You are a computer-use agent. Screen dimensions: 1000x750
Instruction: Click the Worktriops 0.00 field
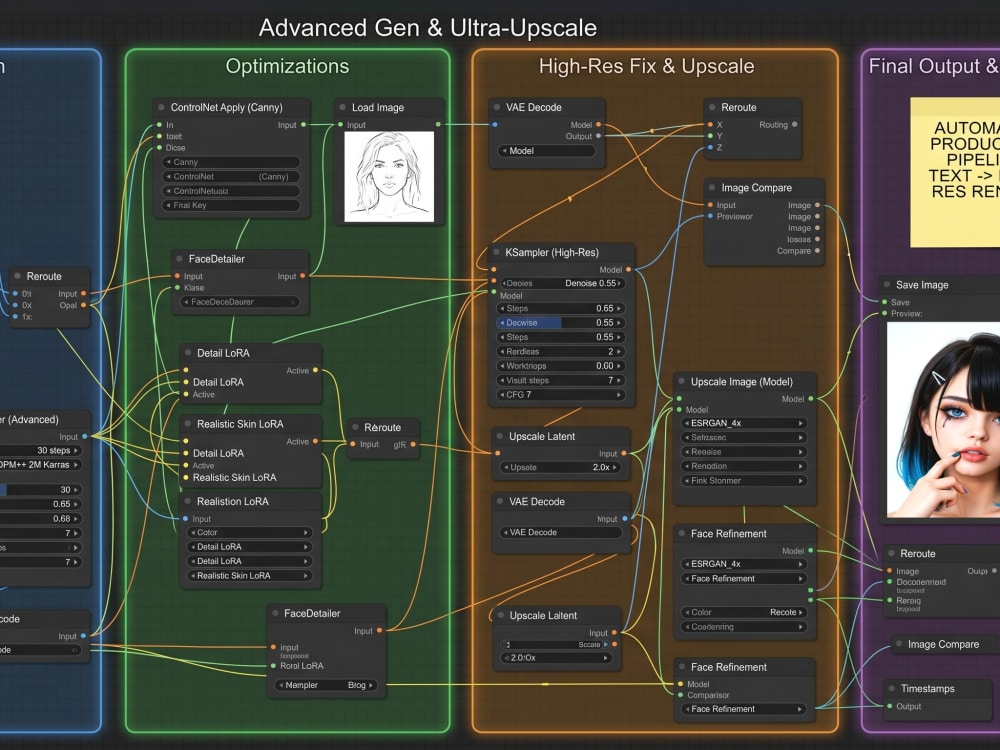[x=561, y=366]
